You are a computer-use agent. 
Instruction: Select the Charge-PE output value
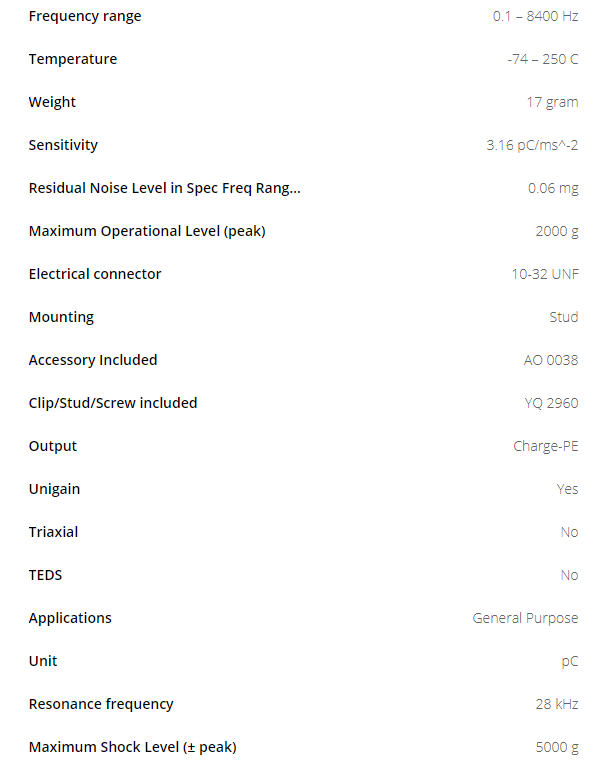click(545, 446)
